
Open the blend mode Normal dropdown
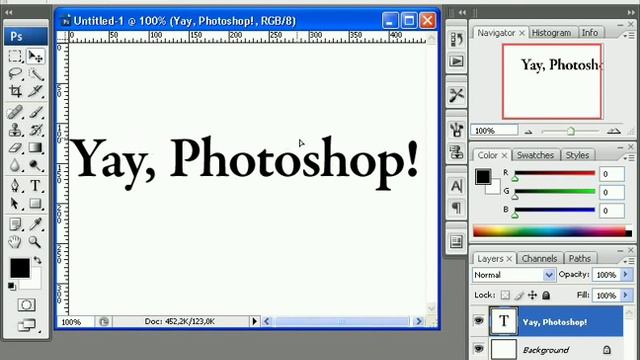[513, 275]
